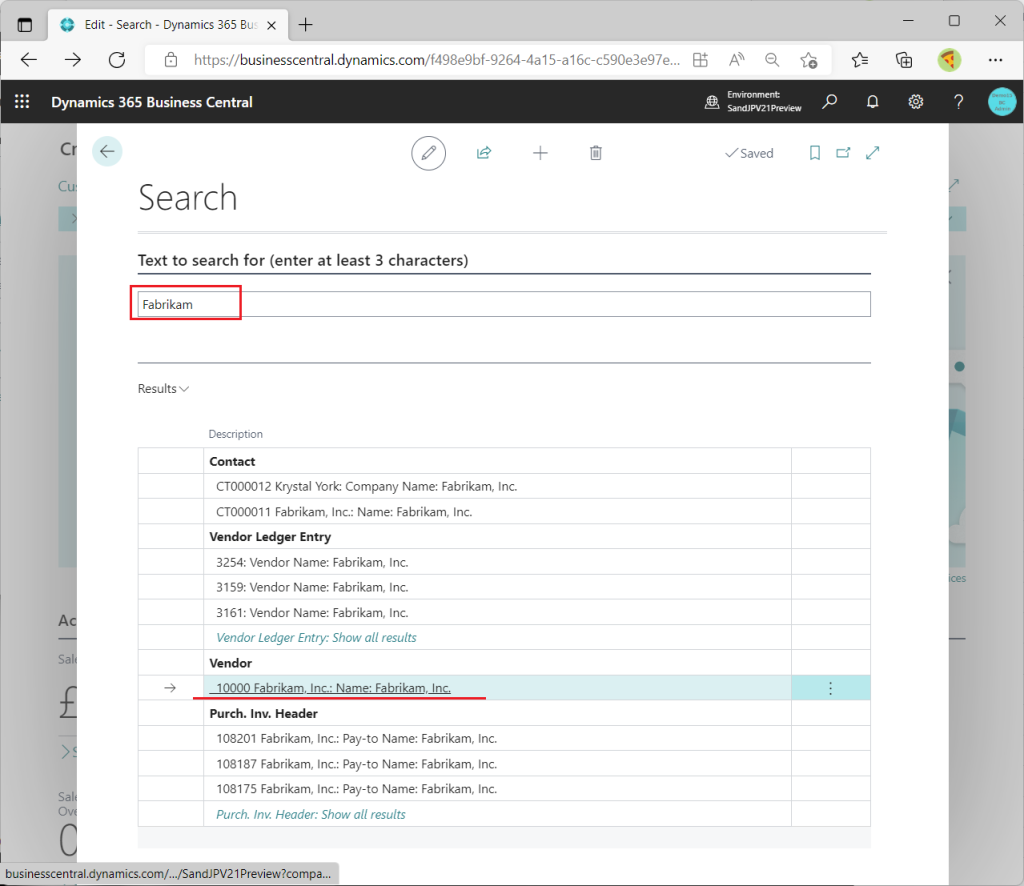This screenshot has height=886, width=1024.
Task: Click the Vendor group heading
Action: pyautogui.click(x=231, y=663)
